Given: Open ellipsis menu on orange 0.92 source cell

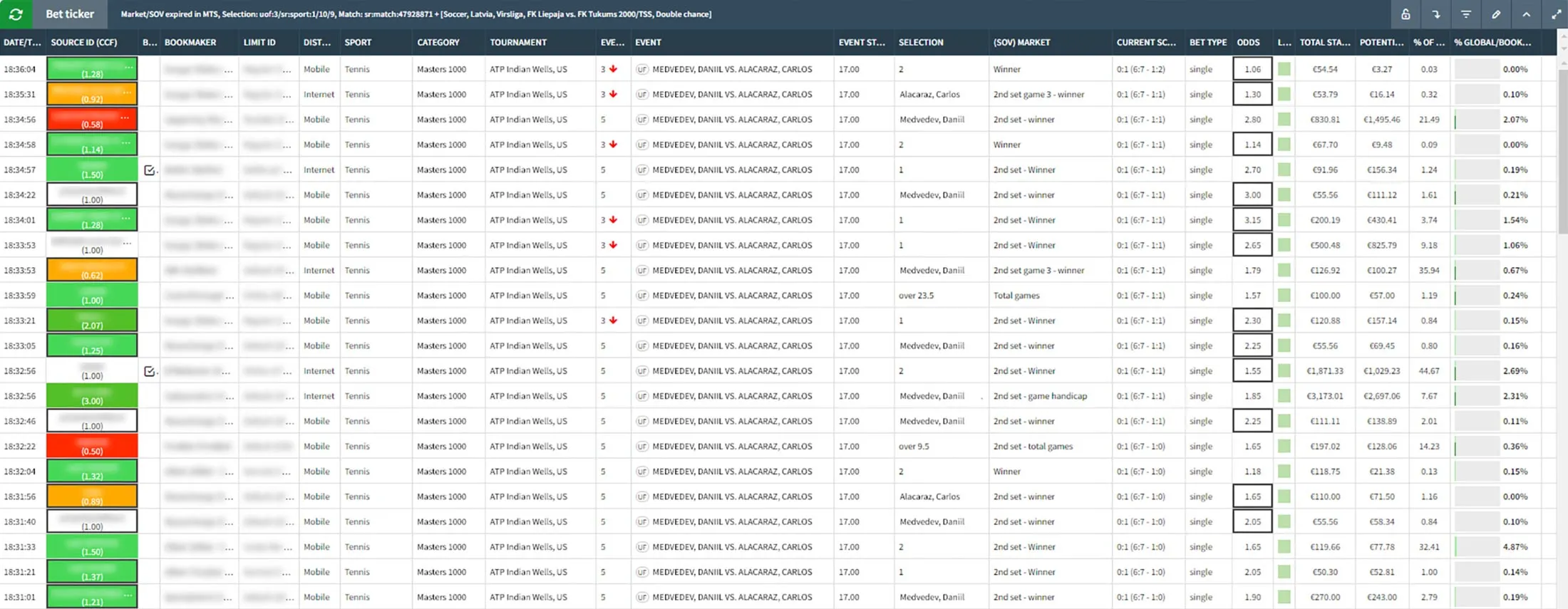Looking at the screenshot, I should coord(128,91).
